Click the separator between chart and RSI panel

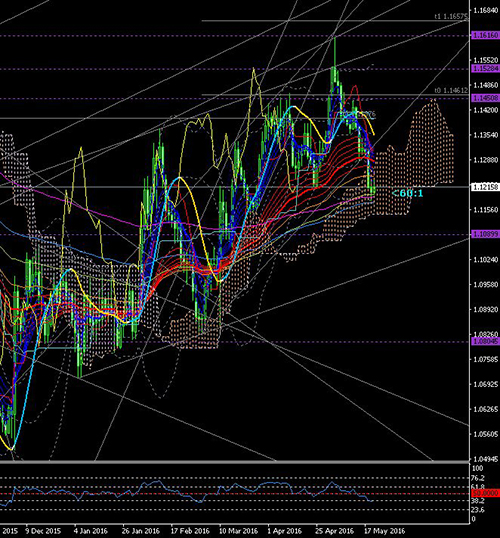pos(234,463)
